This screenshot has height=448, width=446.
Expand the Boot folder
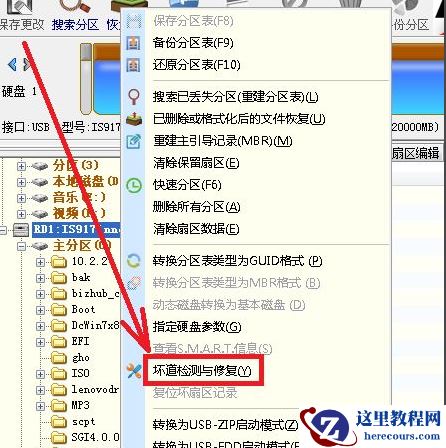pos(40,310)
